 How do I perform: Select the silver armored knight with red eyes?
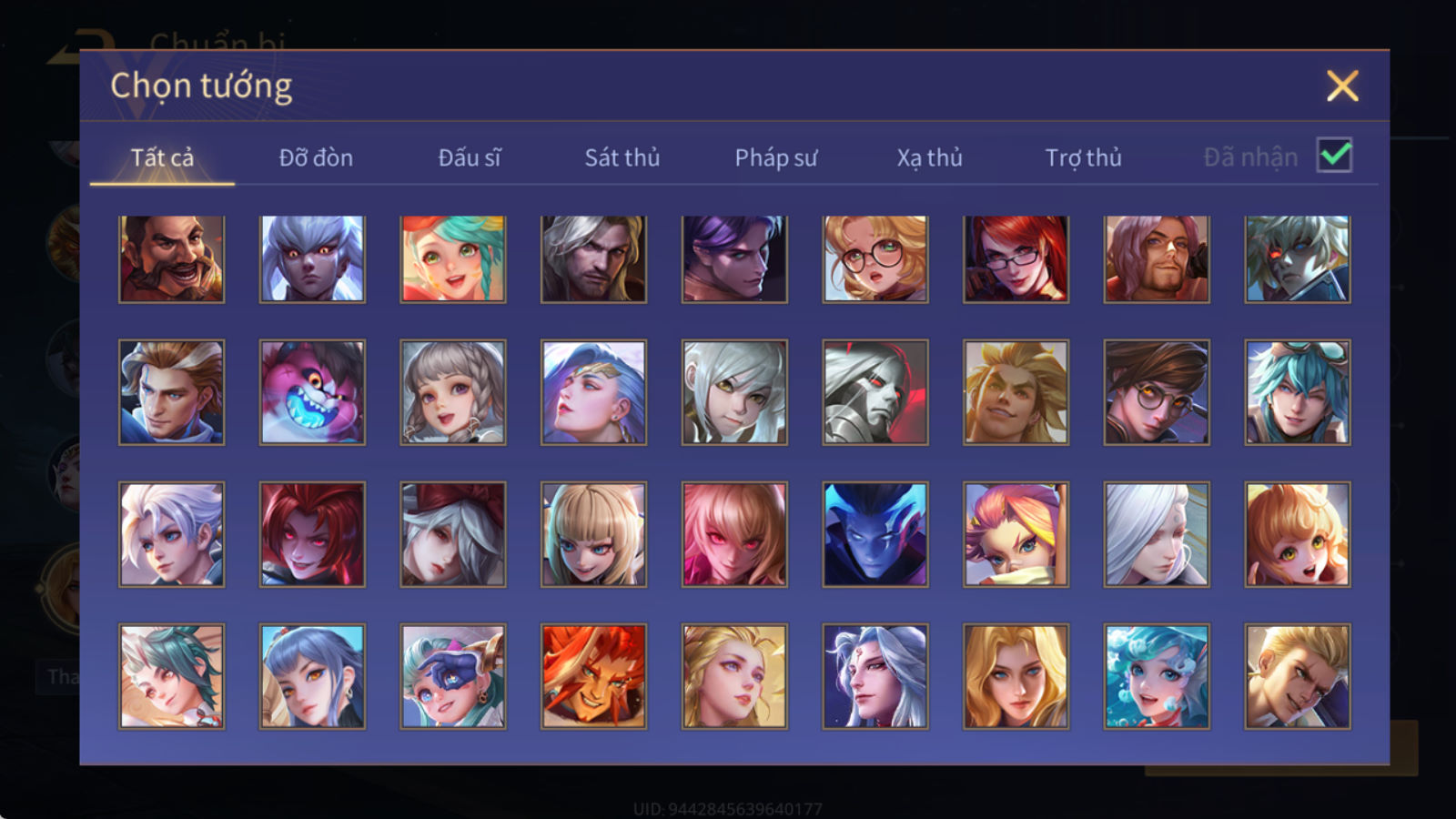point(875,392)
